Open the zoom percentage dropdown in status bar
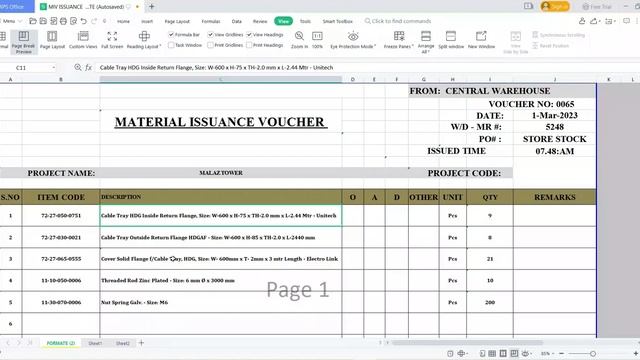The image size is (640, 360). [x=547, y=353]
